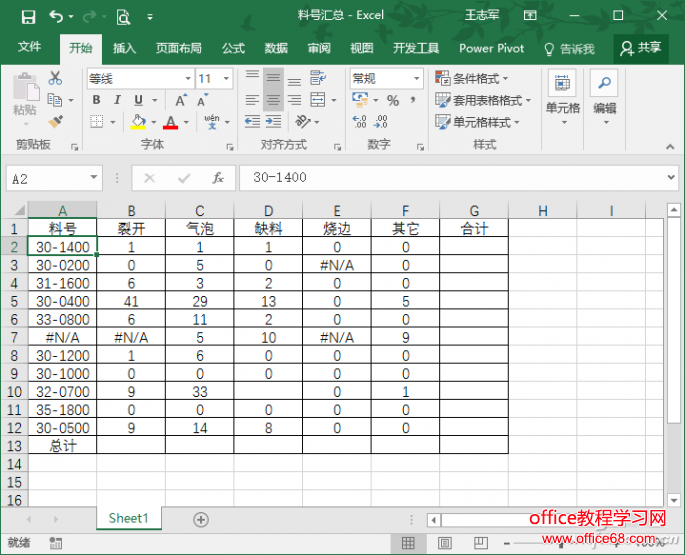Toggle center horizontal alignment
Screen dimensions: 685x555
pos(273,100)
